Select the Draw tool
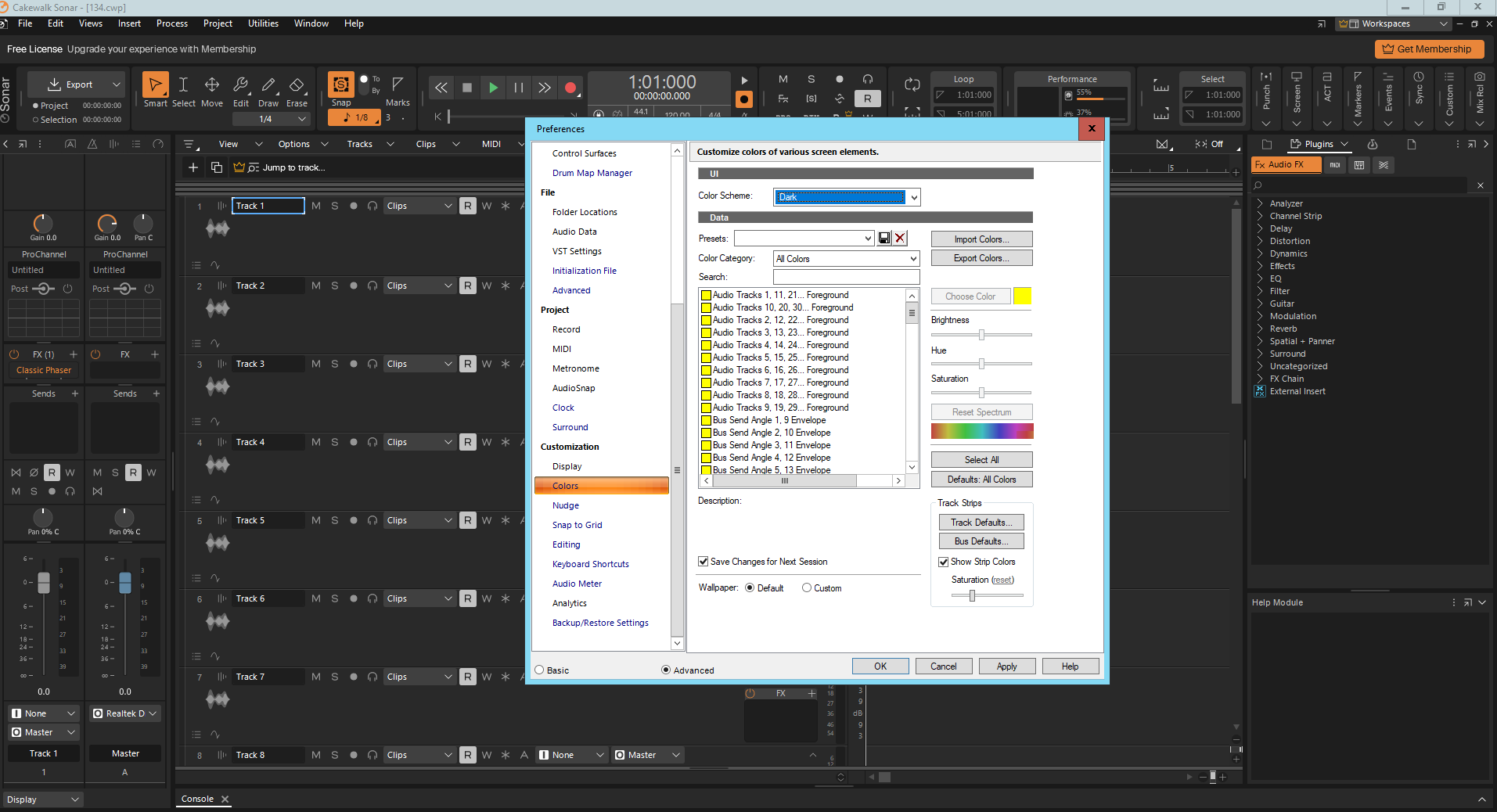 (268, 90)
